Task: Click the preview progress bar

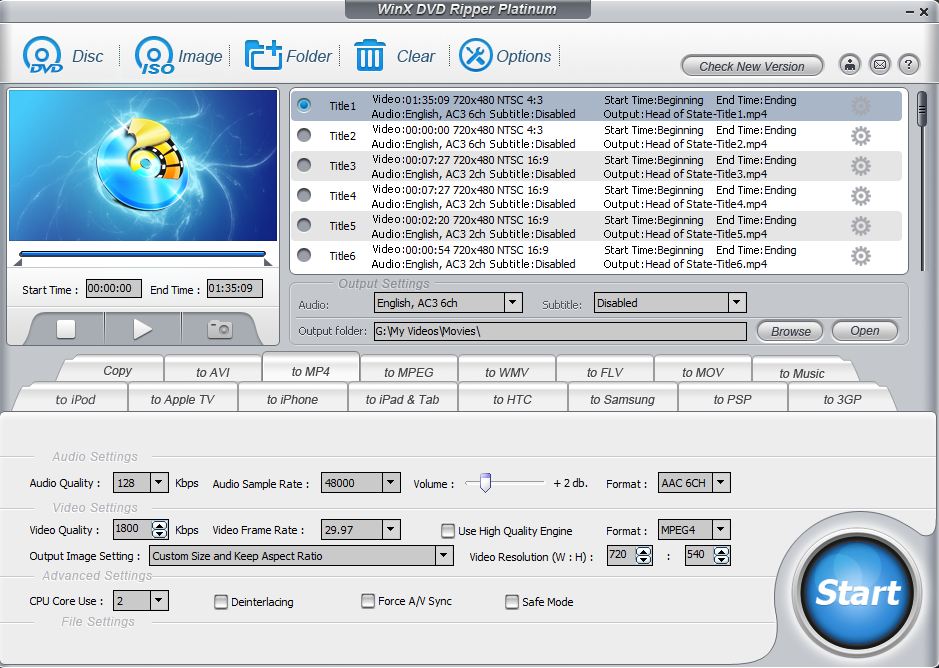Action: (x=143, y=254)
